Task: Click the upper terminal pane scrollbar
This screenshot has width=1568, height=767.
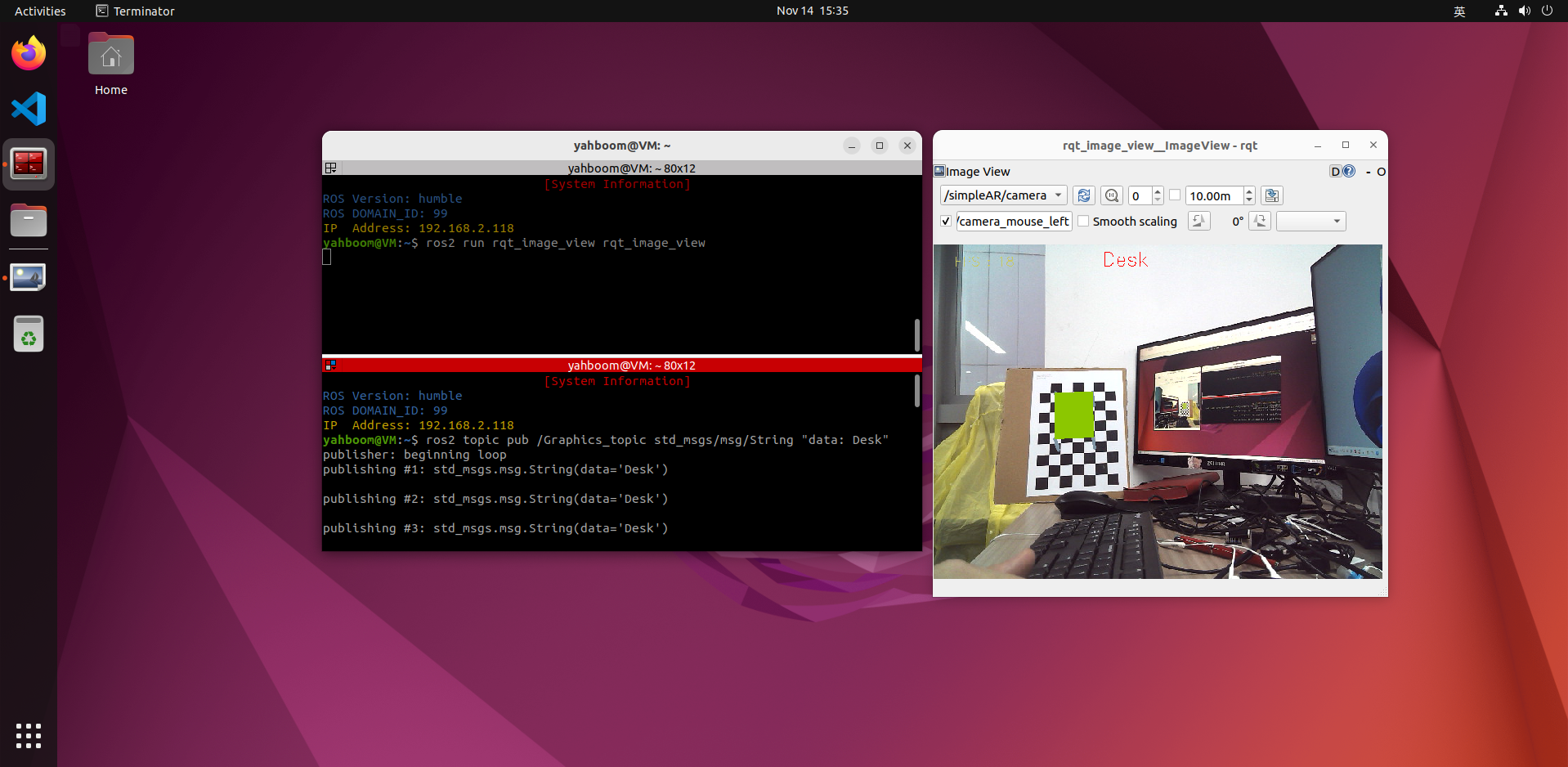Action: 916,335
